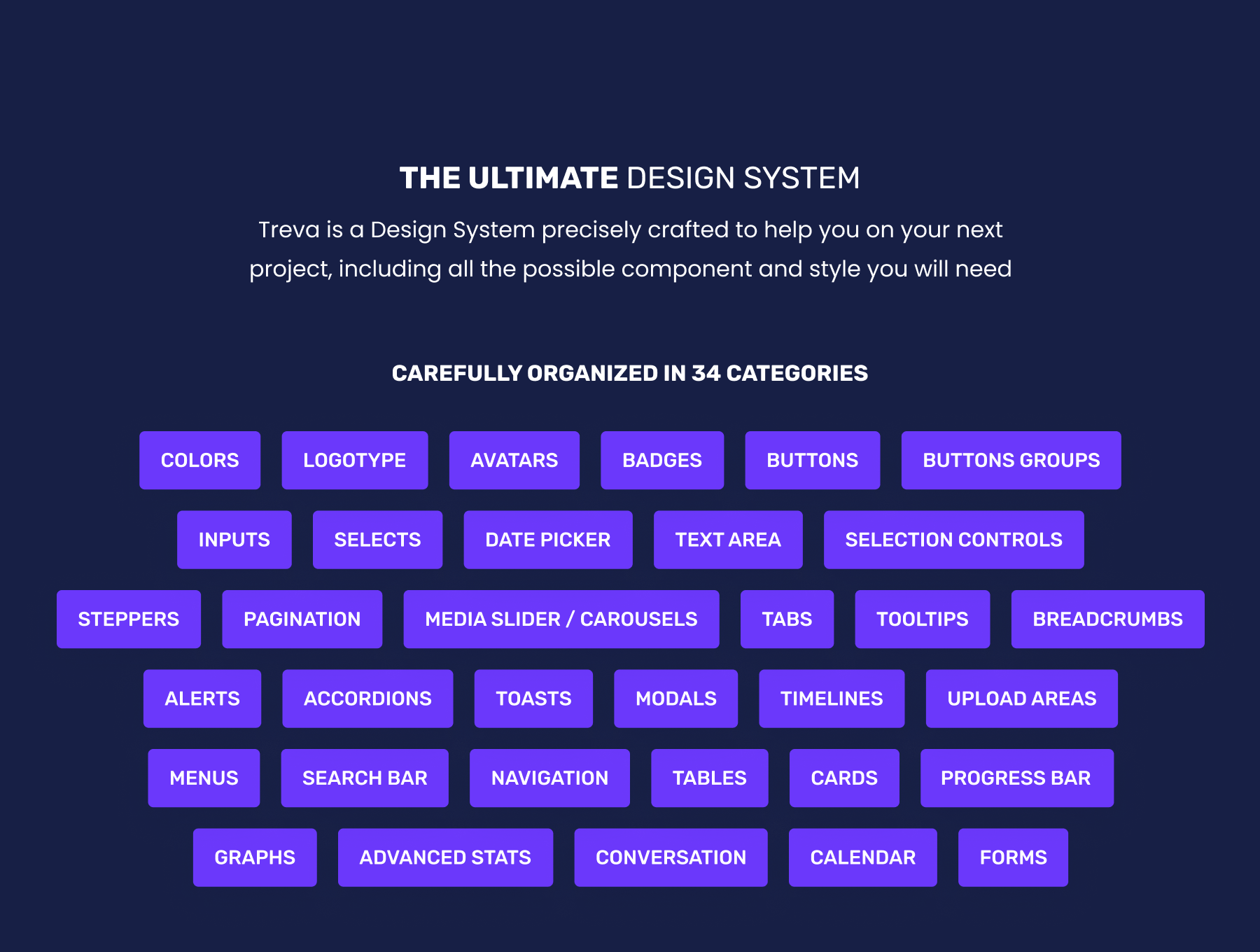This screenshot has width=1260, height=952.
Task: Select the SELECTION CONTROLS tag
Action: (x=953, y=540)
